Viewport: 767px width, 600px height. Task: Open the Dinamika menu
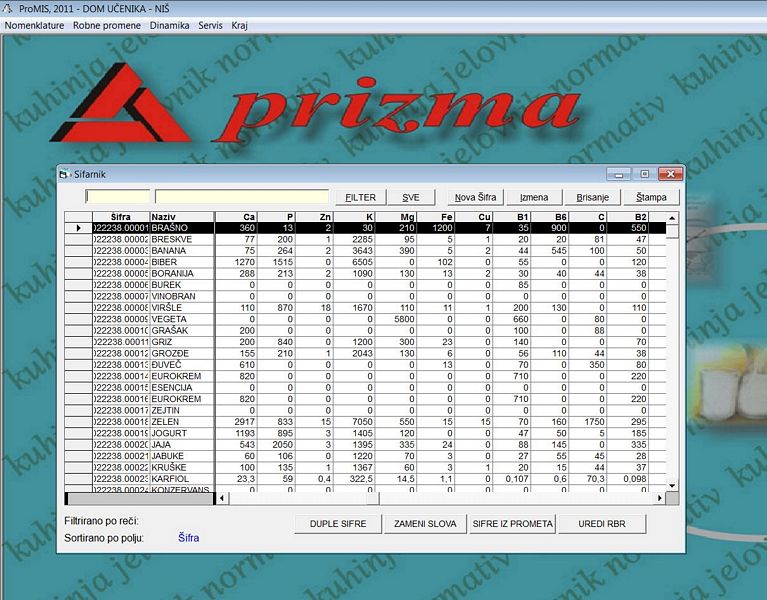pyautogui.click(x=169, y=25)
